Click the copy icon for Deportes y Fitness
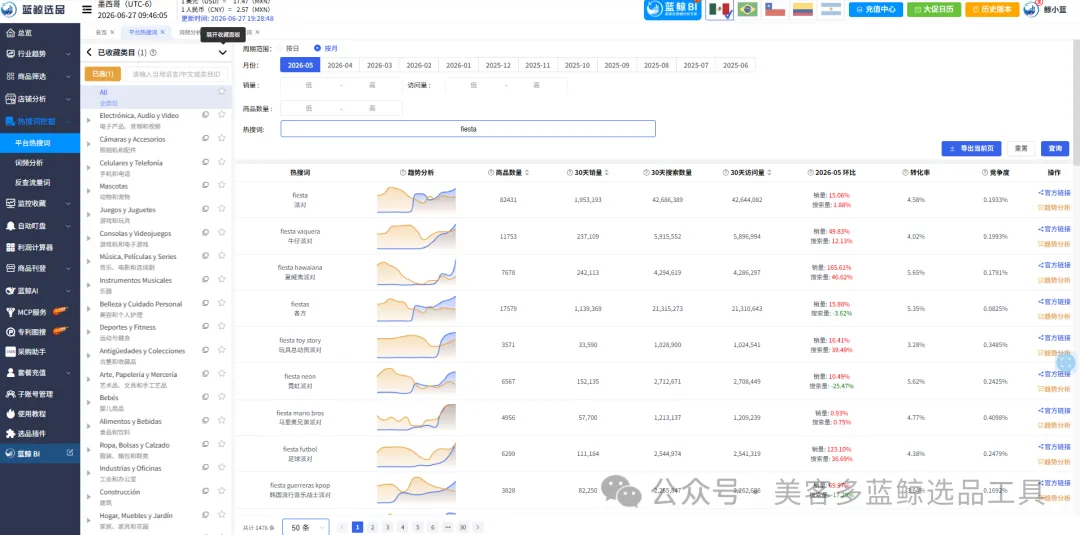Viewport: 1080px width, 535px height. coord(205,326)
